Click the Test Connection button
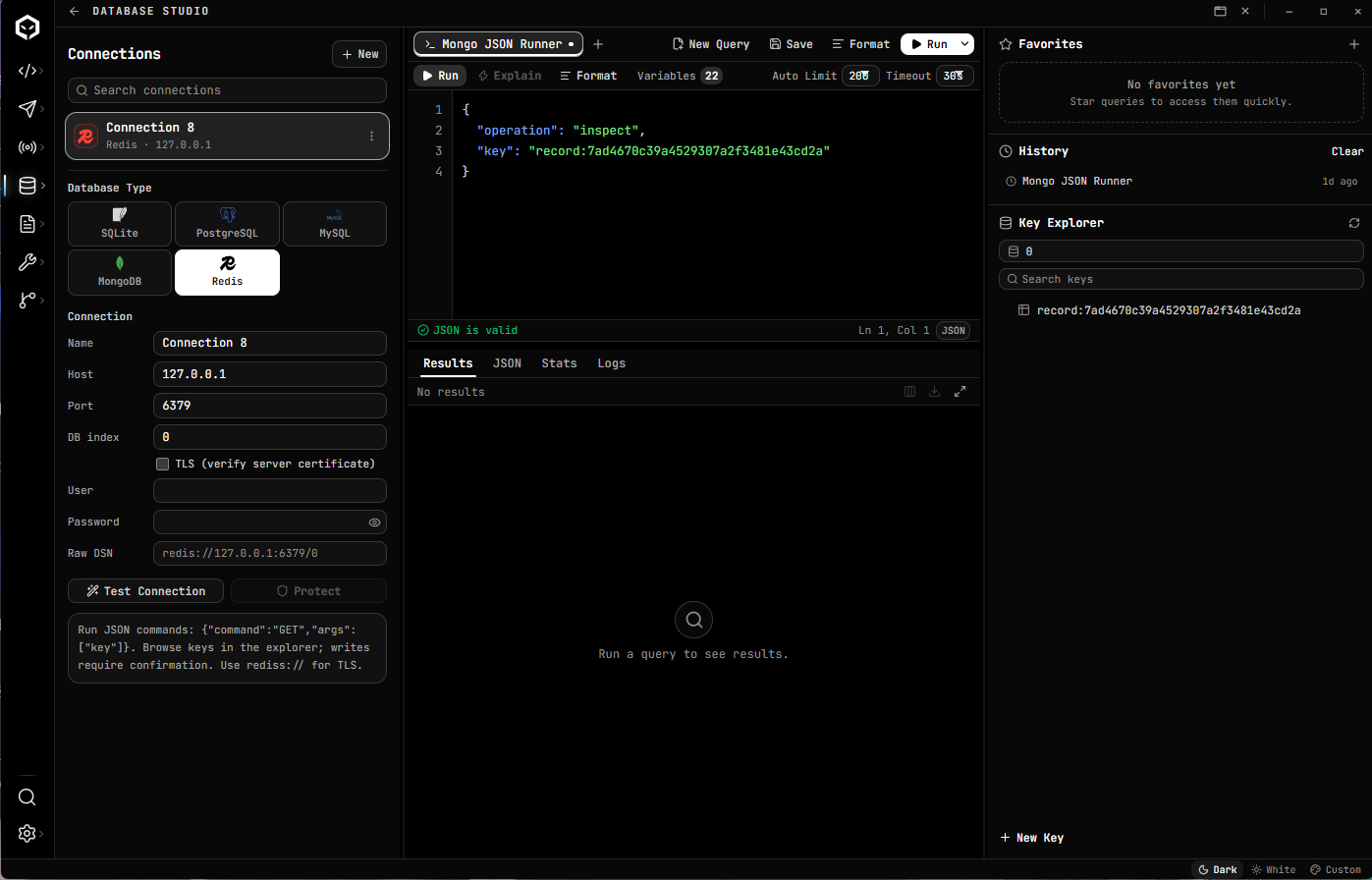The width and height of the screenshot is (1372, 880). (x=145, y=591)
